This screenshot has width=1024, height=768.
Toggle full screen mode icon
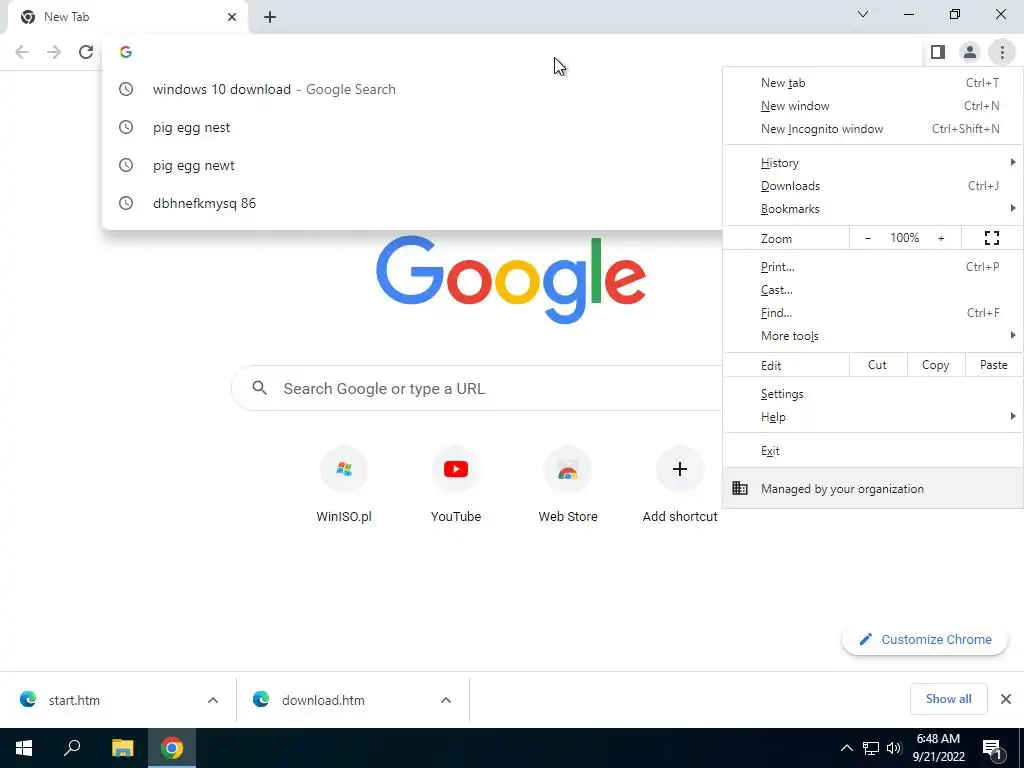pyautogui.click(x=991, y=238)
